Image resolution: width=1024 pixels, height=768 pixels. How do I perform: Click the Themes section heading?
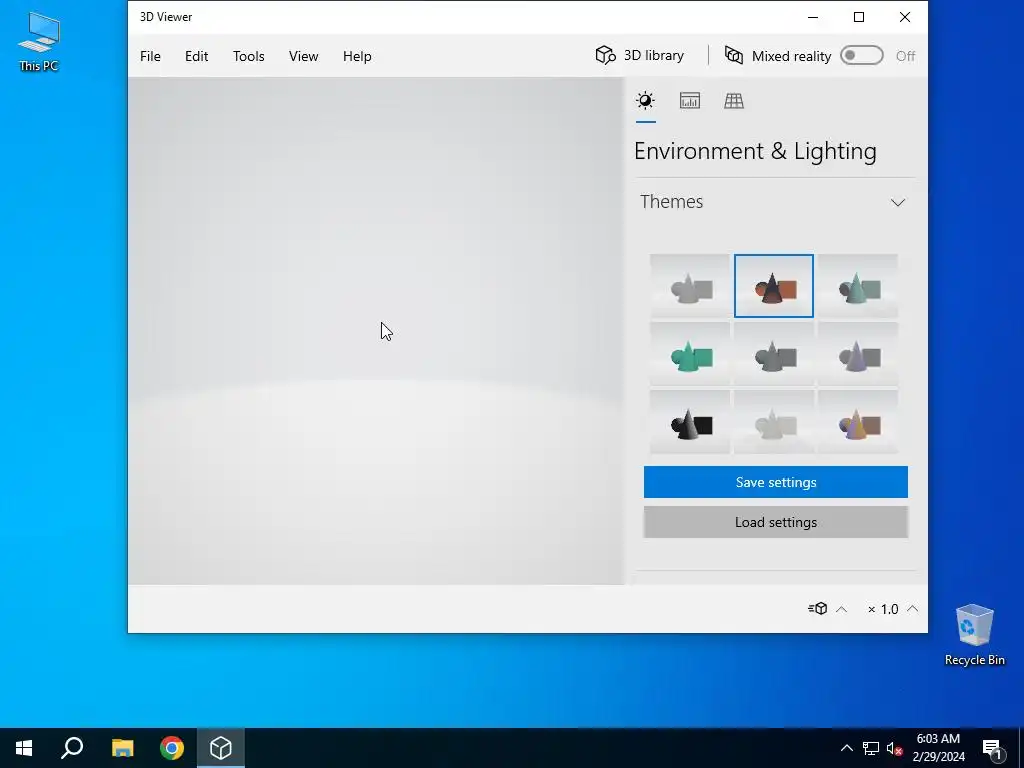tap(671, 202)
